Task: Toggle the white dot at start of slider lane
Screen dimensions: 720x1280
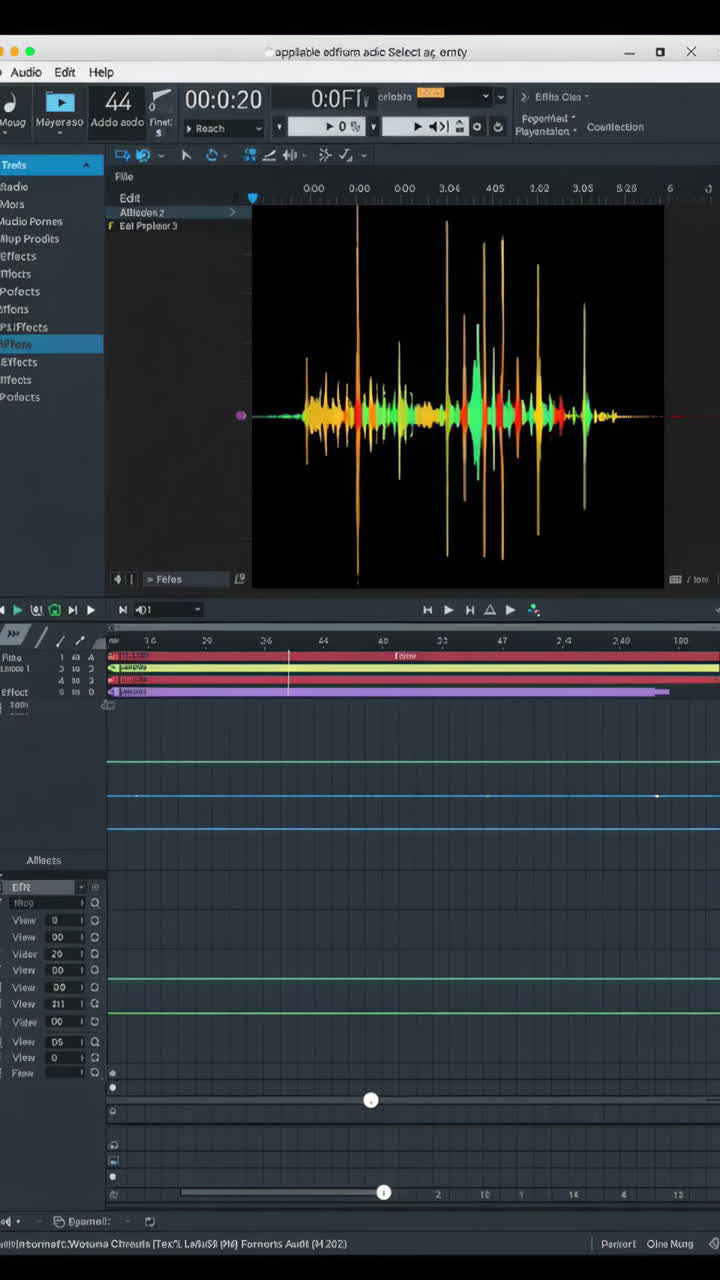Action: (x=112, y=1088)
